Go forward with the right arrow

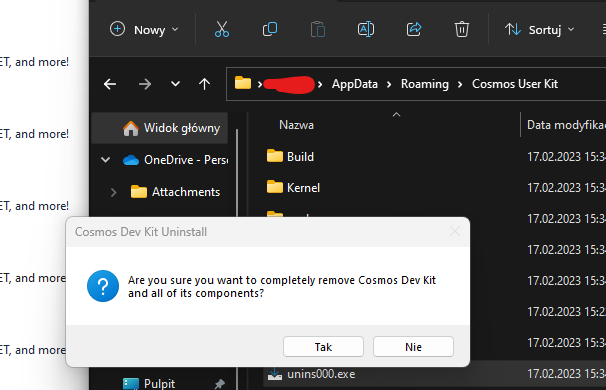point(145,84)
